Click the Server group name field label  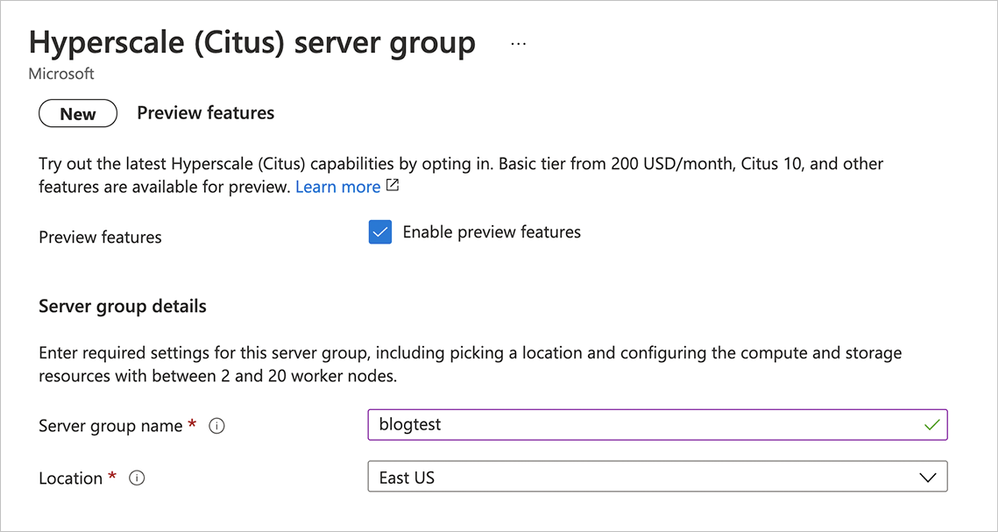coord(110,426)
